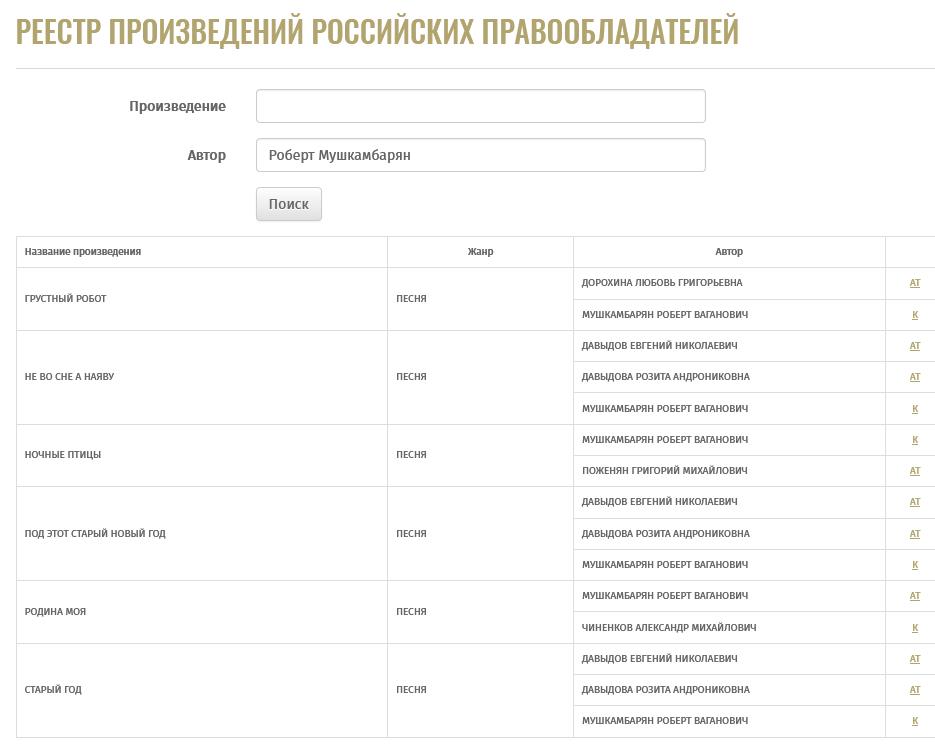Viewport: 935px width, 747px height.
Task: Open K link for Мушкамбарян in Грустный робот
Action: (915, 315)
